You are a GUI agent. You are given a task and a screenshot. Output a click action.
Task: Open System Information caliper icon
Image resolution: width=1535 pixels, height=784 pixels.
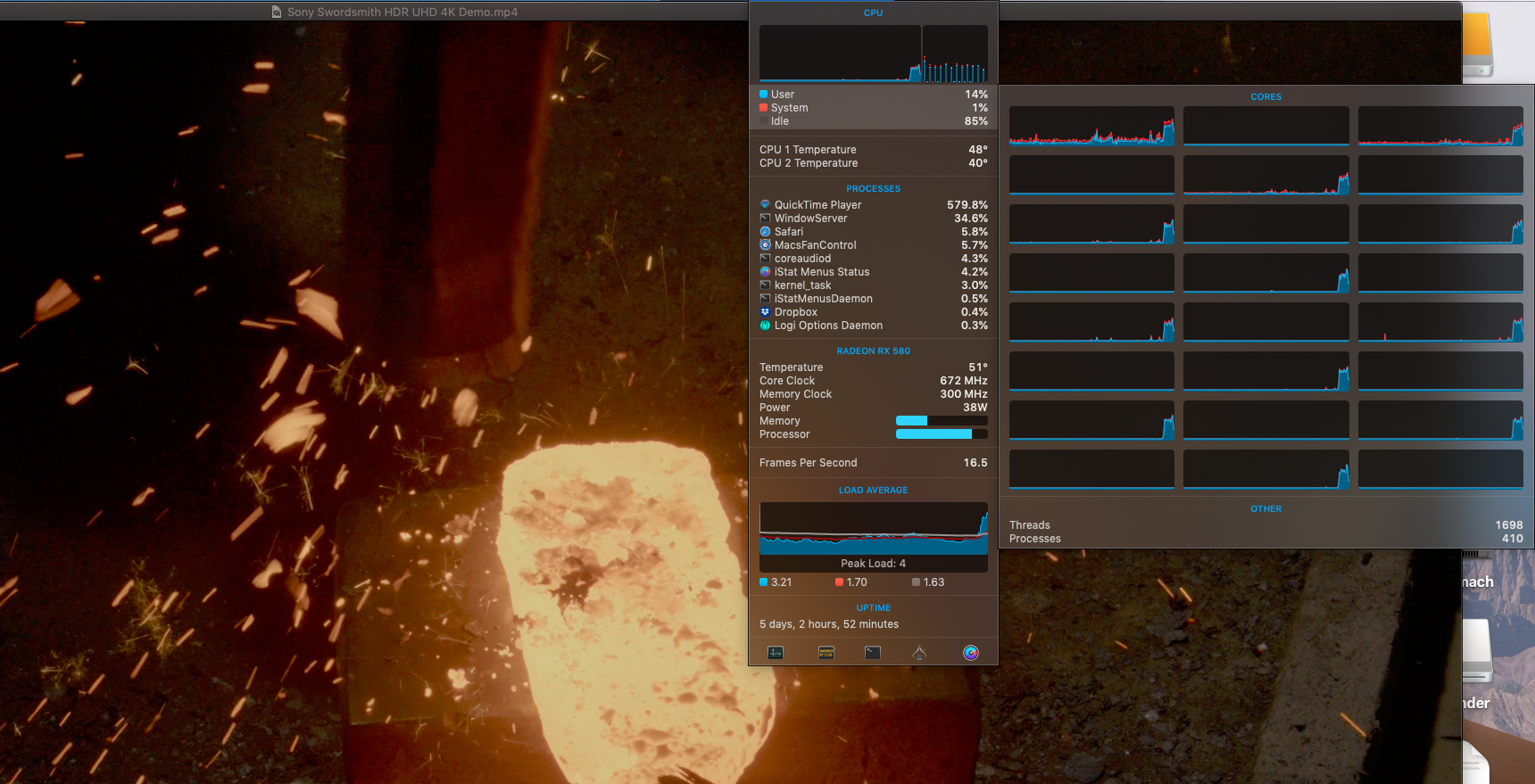tap(919, 653)
